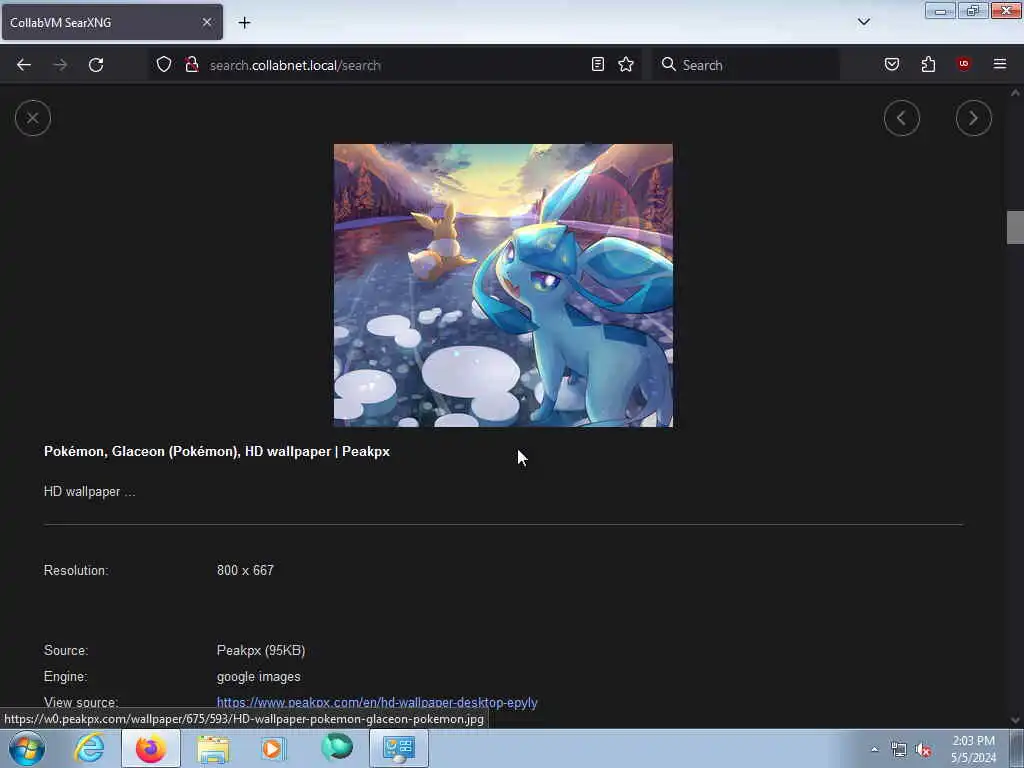
Task: Open the Control Panel taskbar item
Action: click(x=399, y=748)
